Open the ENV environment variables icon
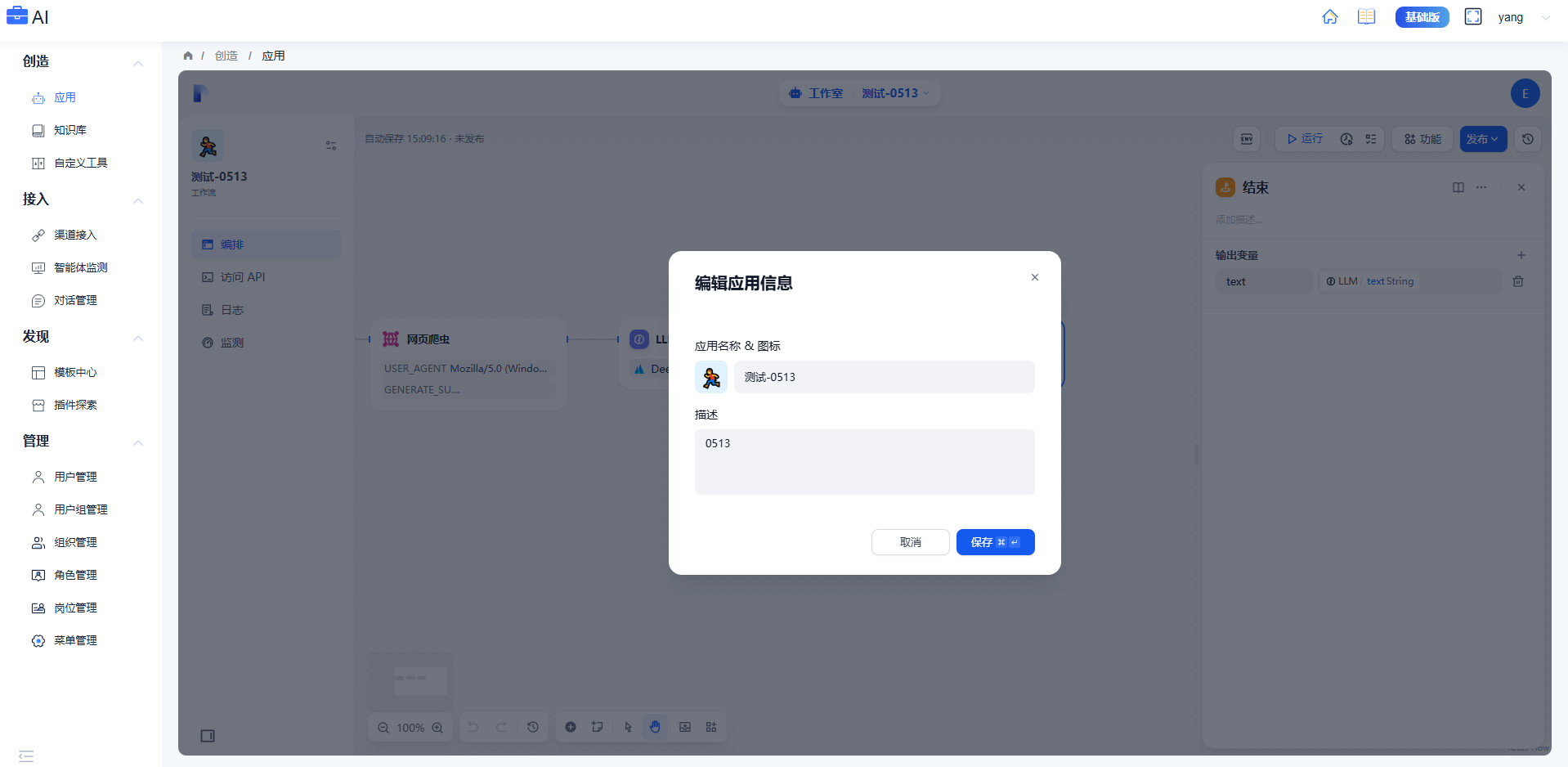 1247,139
